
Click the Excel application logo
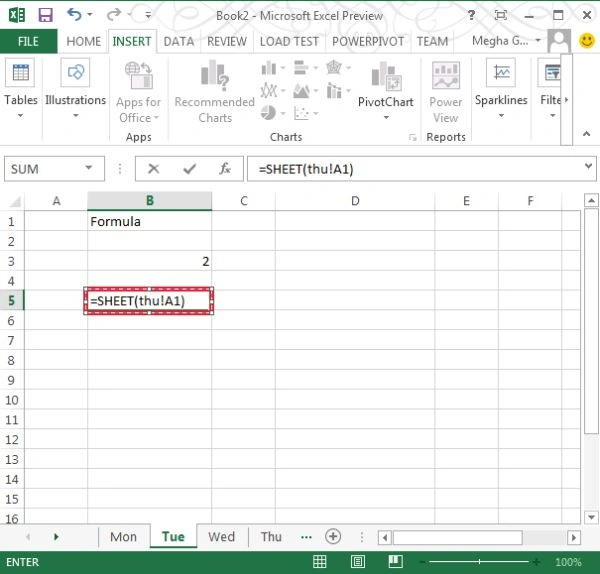(17, 15)
